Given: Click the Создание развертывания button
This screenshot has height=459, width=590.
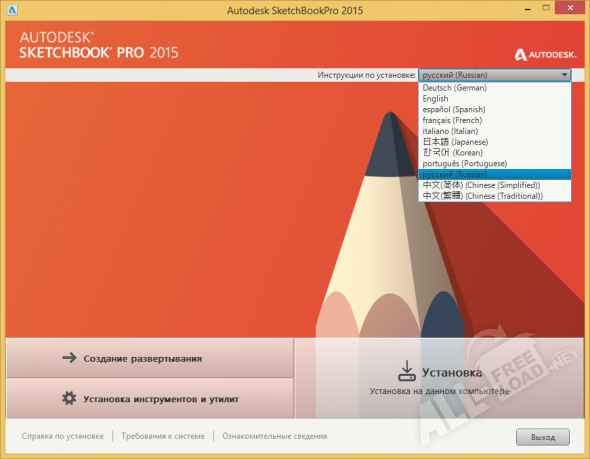Looking at the screenshot, I should click(150, 358).
